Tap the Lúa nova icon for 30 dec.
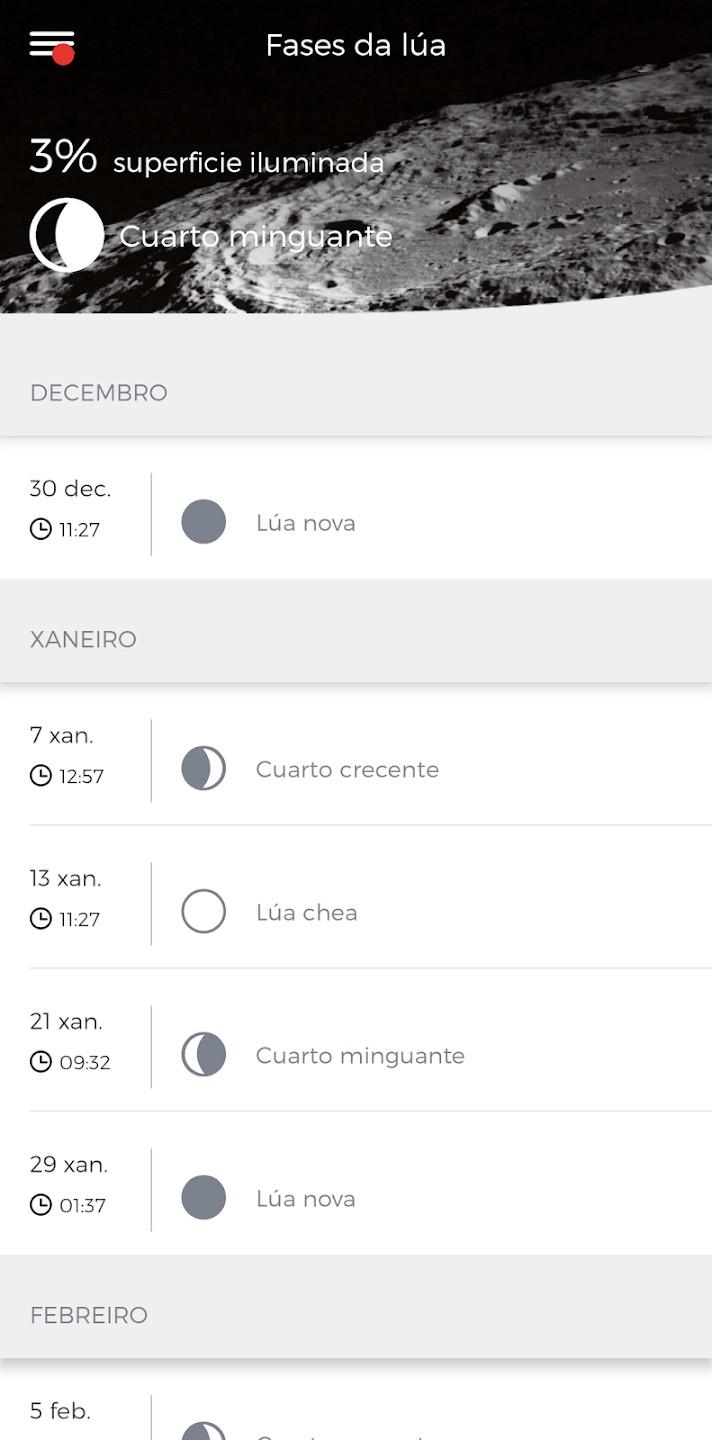The width and height of the screenshot is (712, 1440). pyautogui.click(x=203, y=521)
